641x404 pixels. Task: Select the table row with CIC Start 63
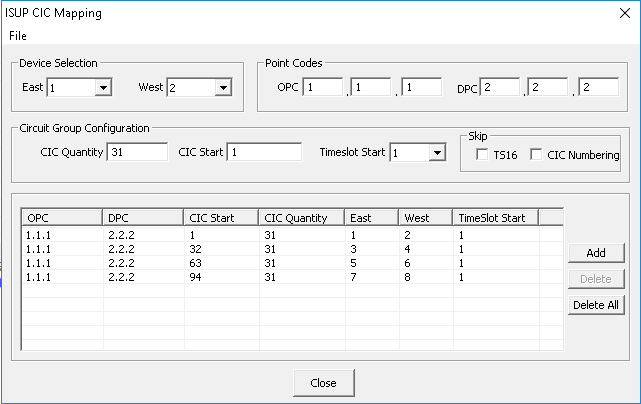click(x=293, y=263)
